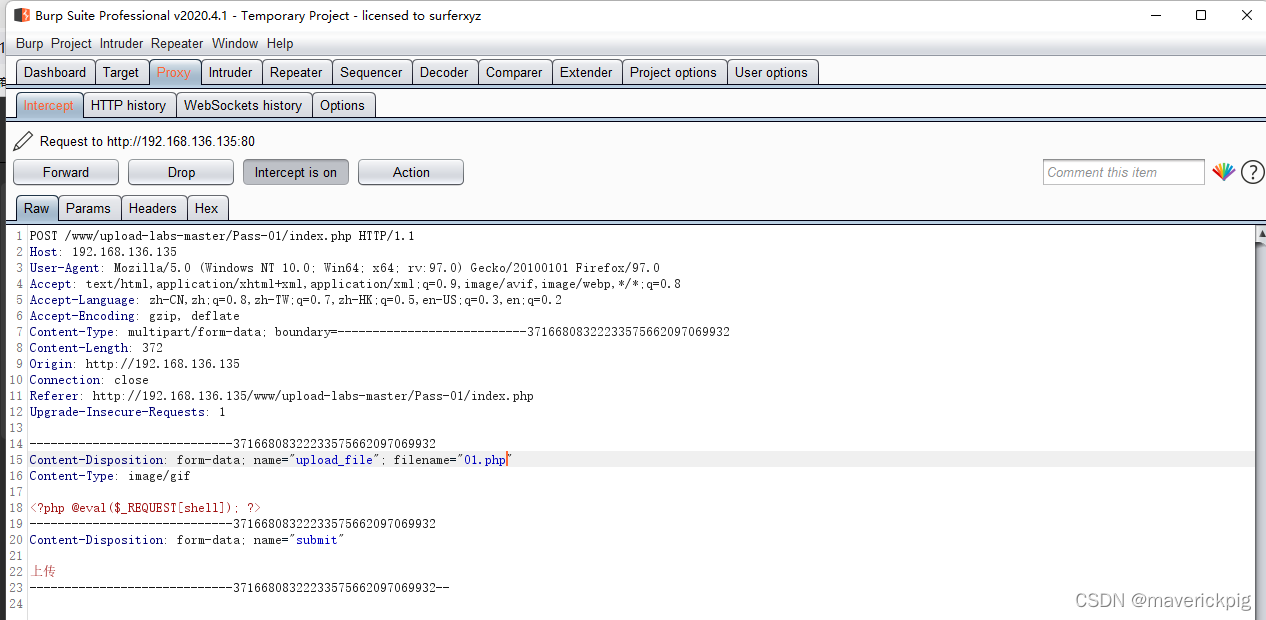The image size is (1266, 620).
Task: Click the Upgrade-Insecure-Requests: 1 line
Action: 128,412
